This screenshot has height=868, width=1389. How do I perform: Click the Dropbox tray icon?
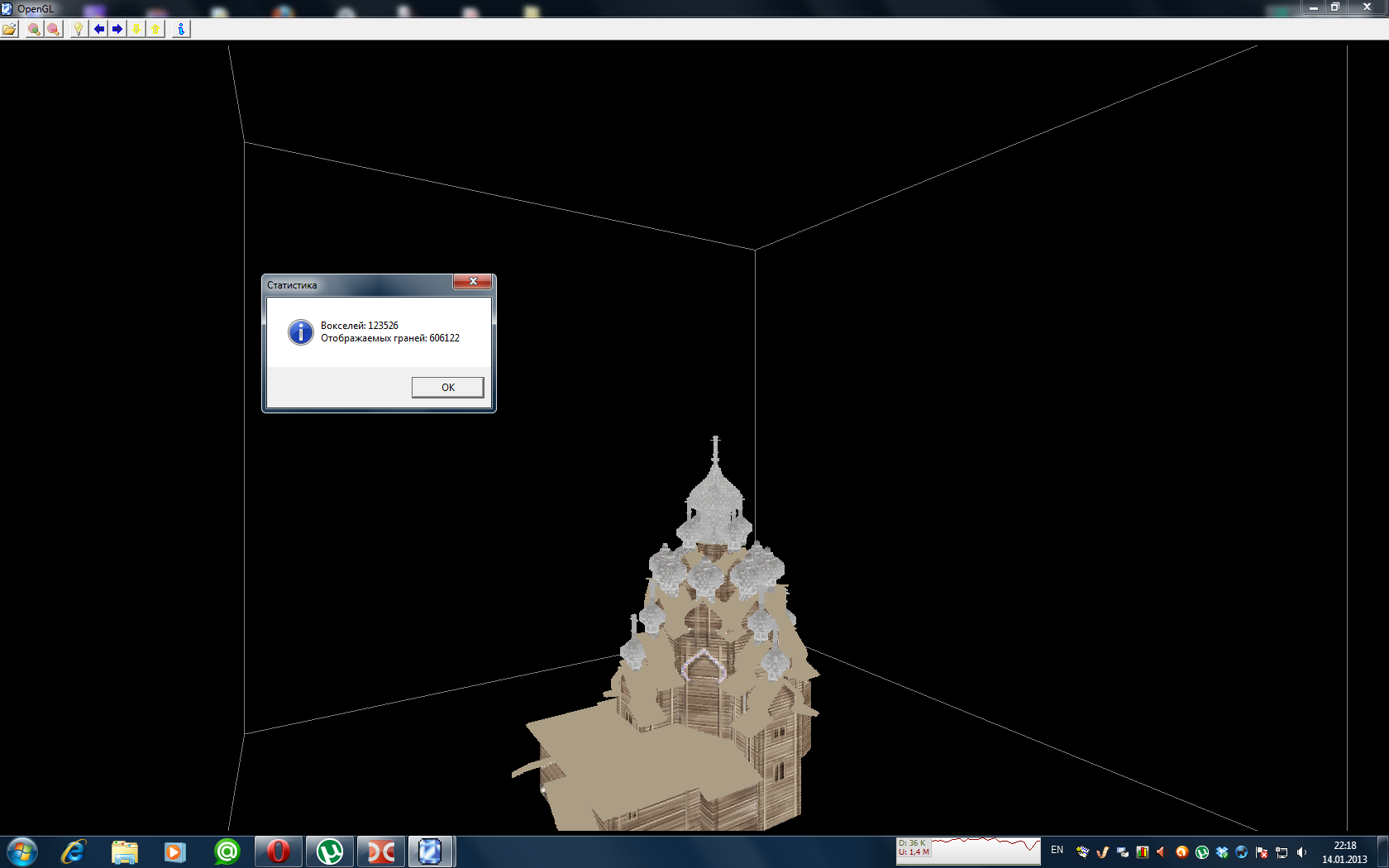click(x=1222, y=852)
